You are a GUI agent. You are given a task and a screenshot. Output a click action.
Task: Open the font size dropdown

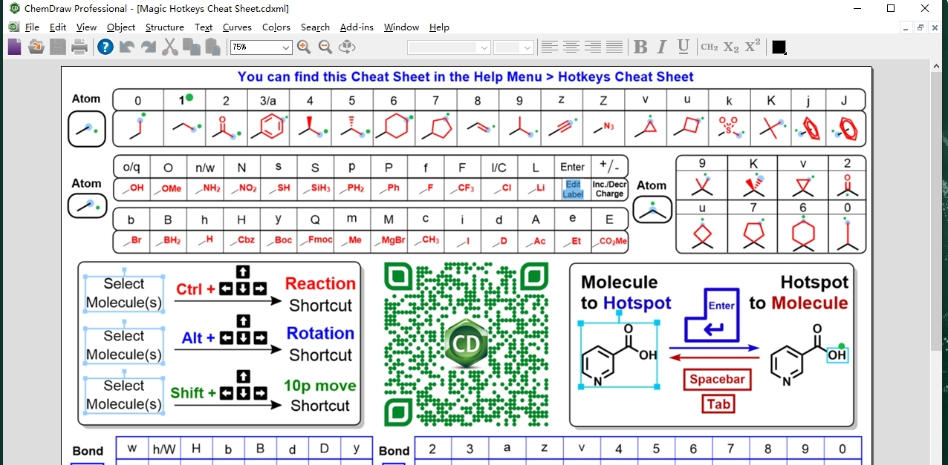pos(527,47)
